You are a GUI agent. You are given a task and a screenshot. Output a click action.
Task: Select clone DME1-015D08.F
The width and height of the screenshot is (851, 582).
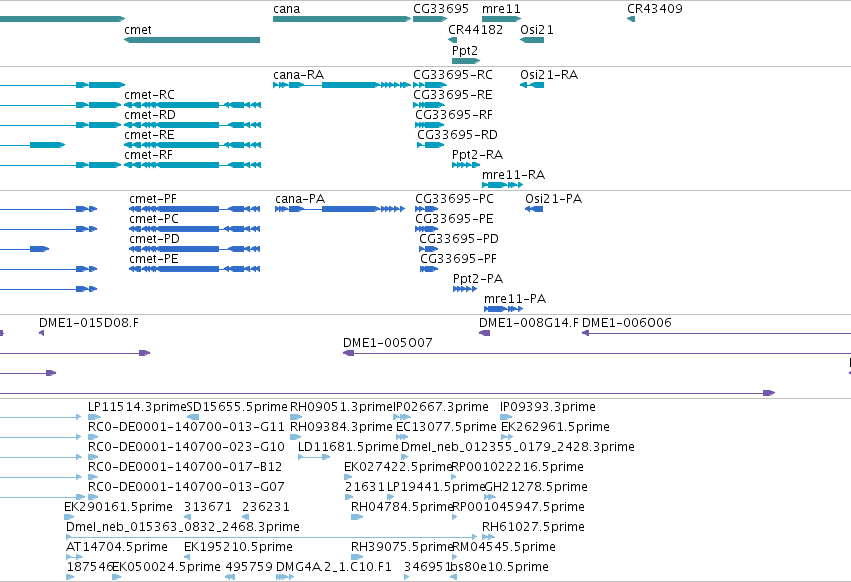88,323
